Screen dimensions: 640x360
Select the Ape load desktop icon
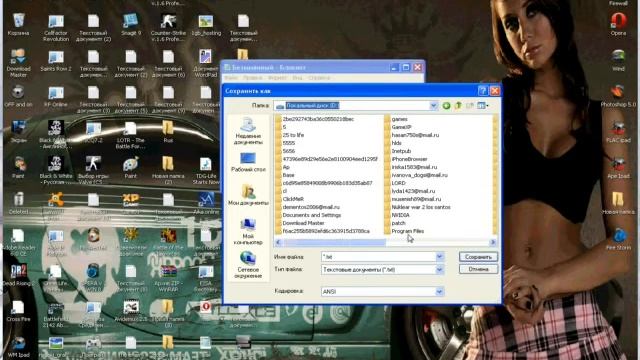(618, 168)
